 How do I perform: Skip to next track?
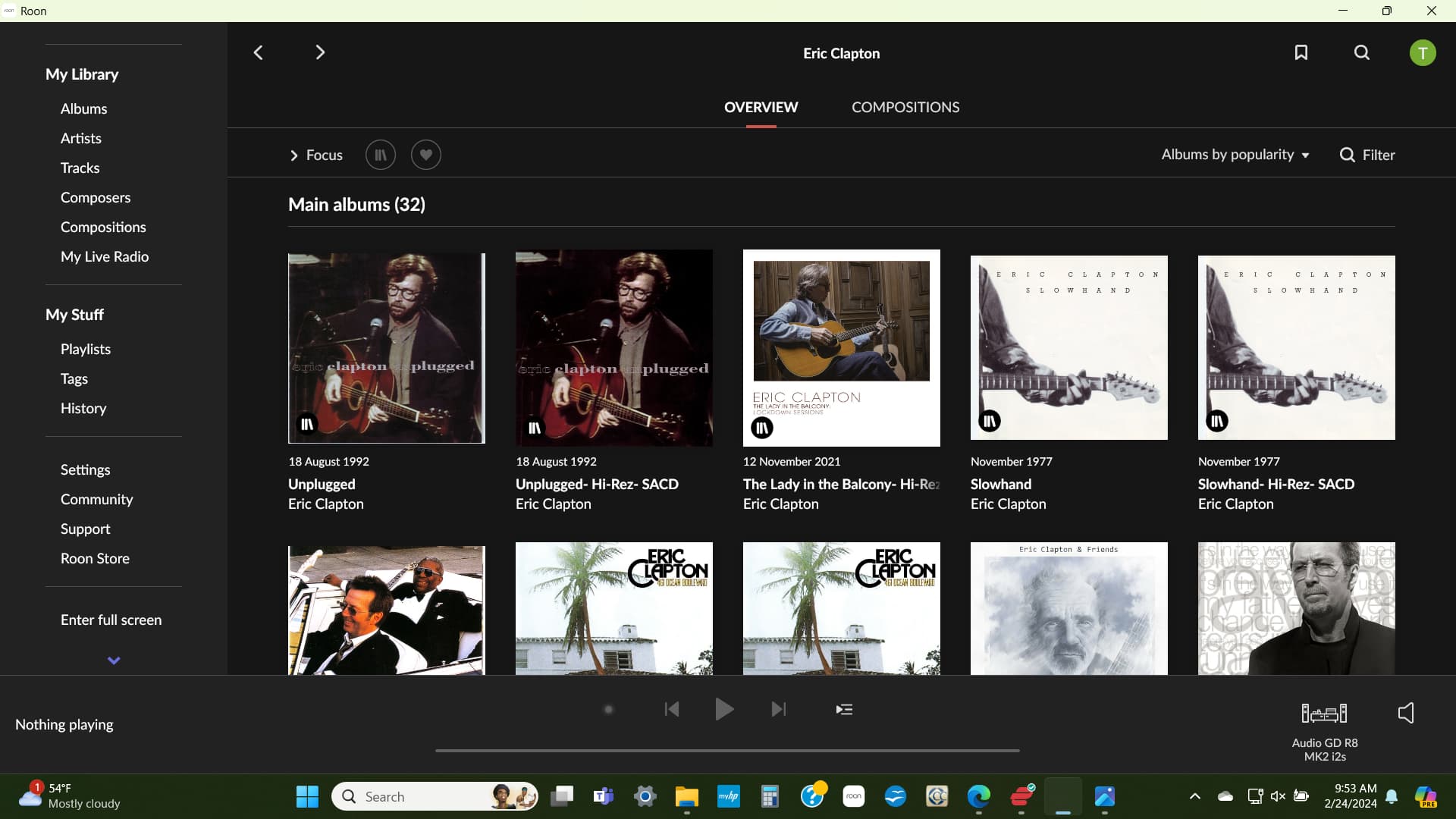pyautogui.click(x=779, y=709)
